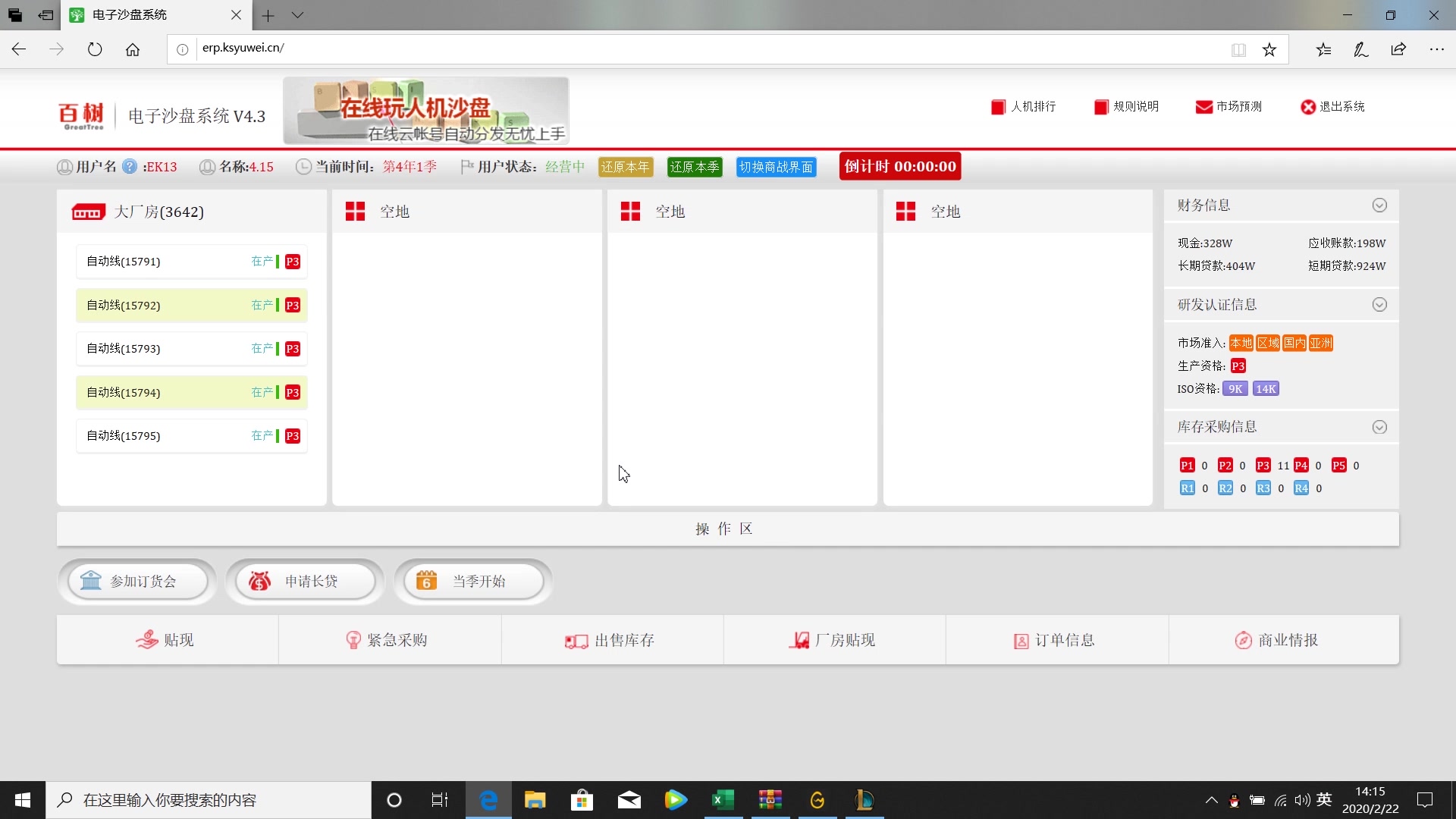Click the P3 生产资格 badge

tap(1238, 366)
